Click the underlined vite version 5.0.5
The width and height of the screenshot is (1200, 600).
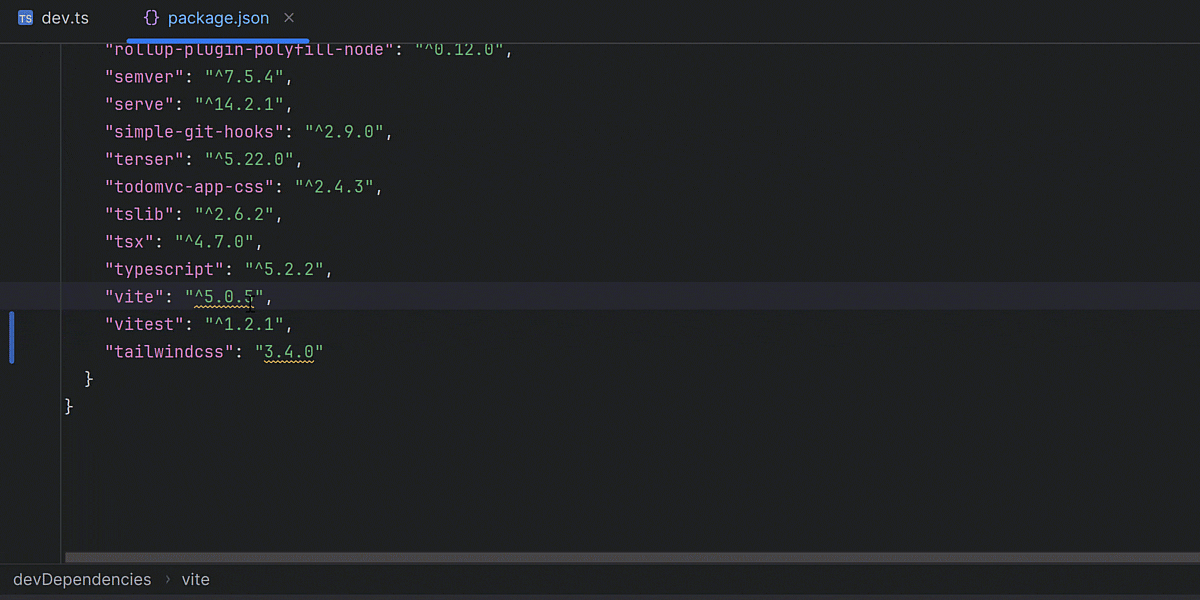[x=222, y=296]
